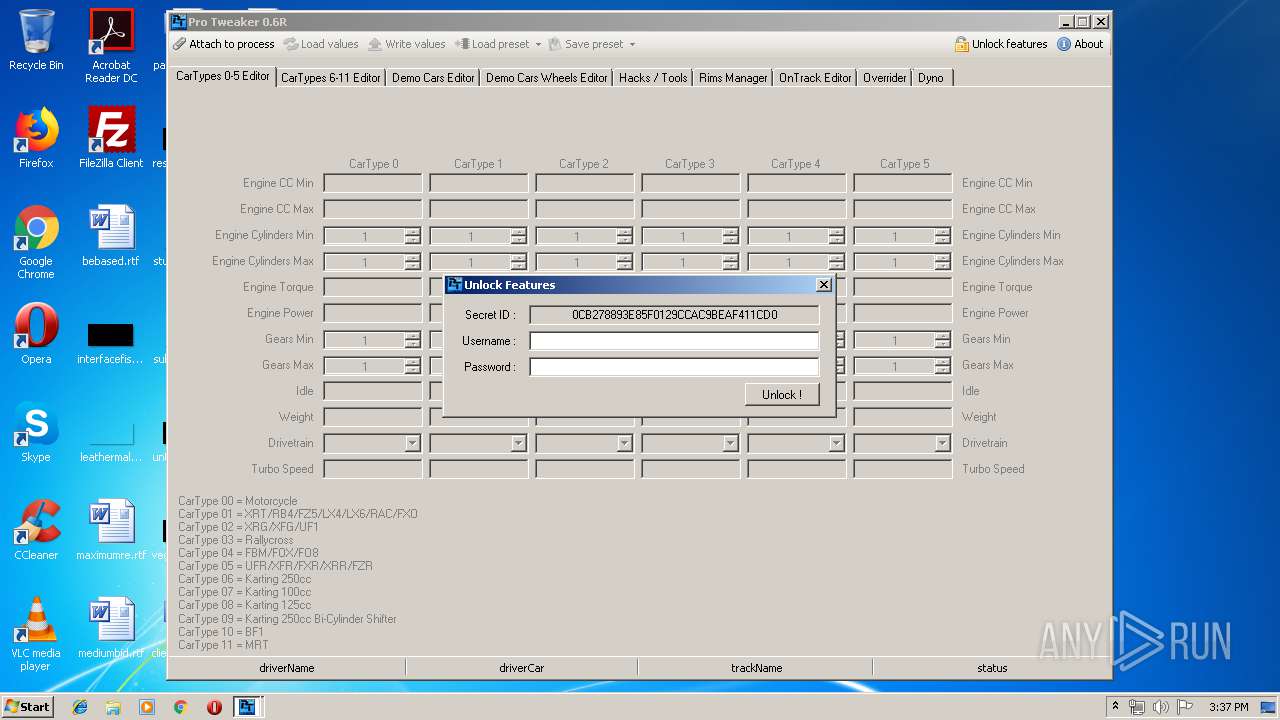
Task: Open Acrobat Reader DC desktop icon
Action: [x=111, y=46]
